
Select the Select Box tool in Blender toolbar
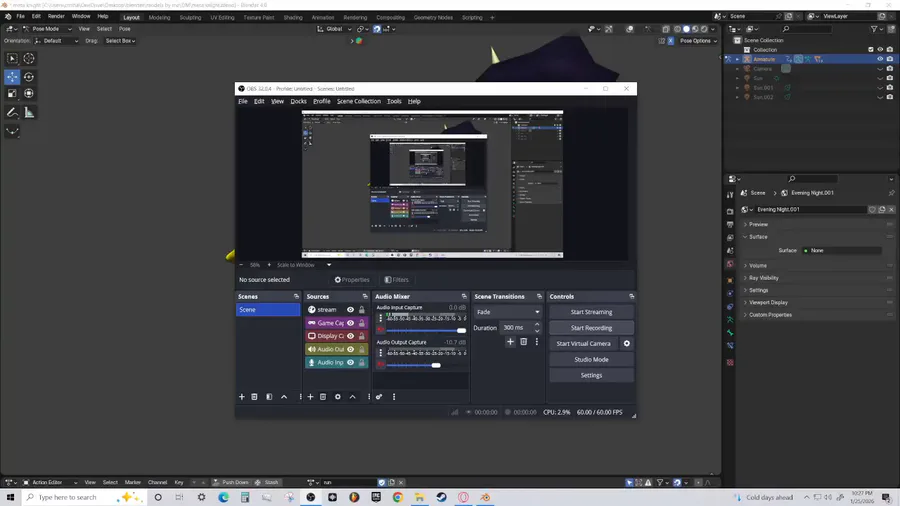[12, 59]
